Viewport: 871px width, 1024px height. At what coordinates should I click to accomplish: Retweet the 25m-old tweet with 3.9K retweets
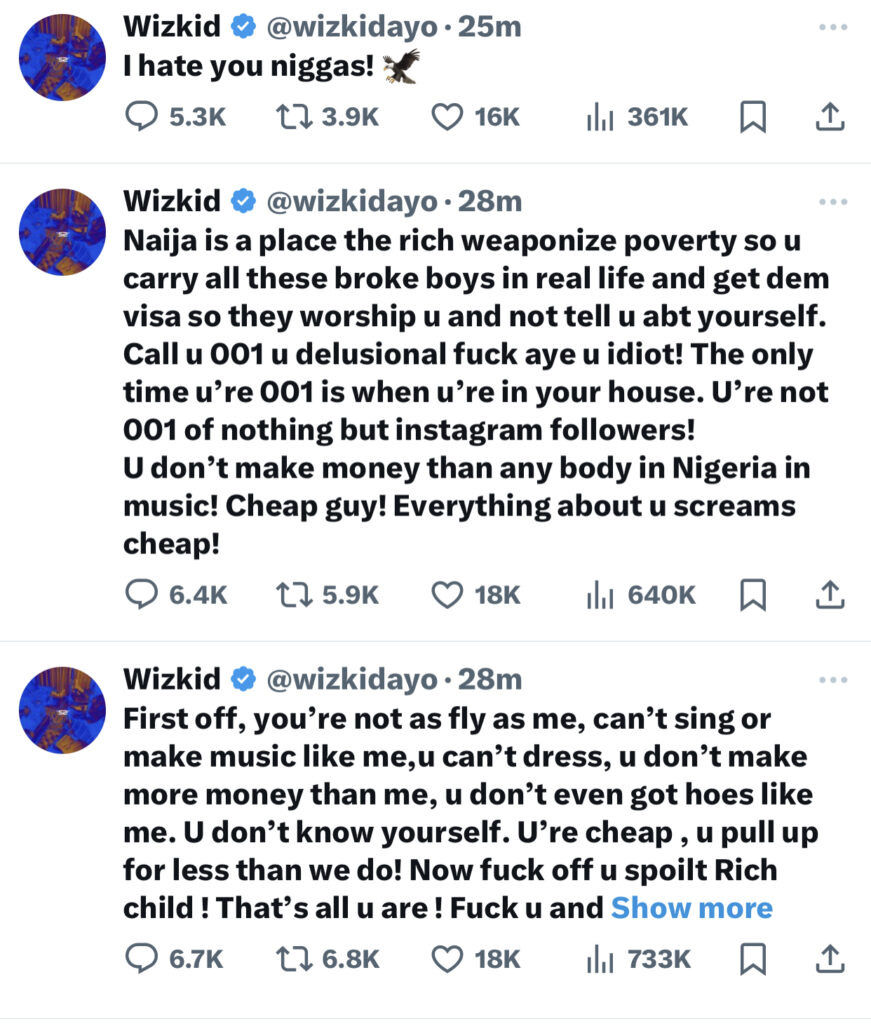[x=292, y=117]
